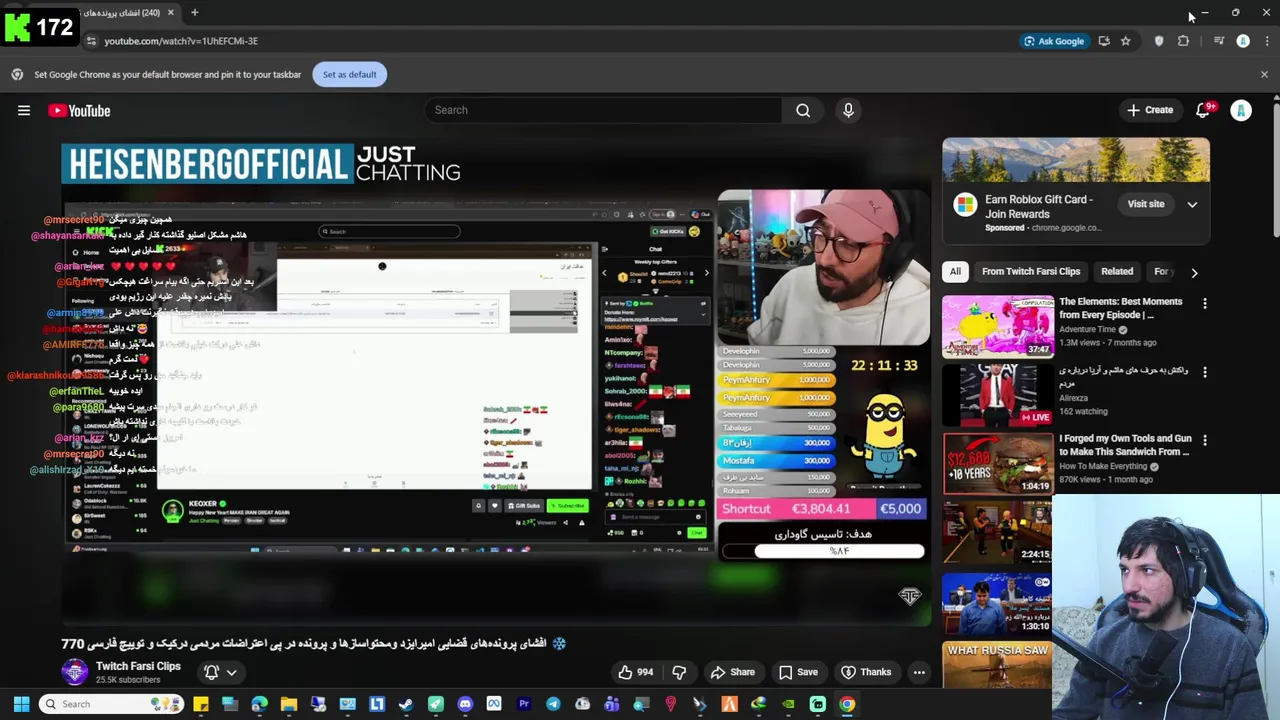Viewport: 1280px width, 720px height.
Task: Open Twitch Farsi Clips channel name
Action: (138, 666)
